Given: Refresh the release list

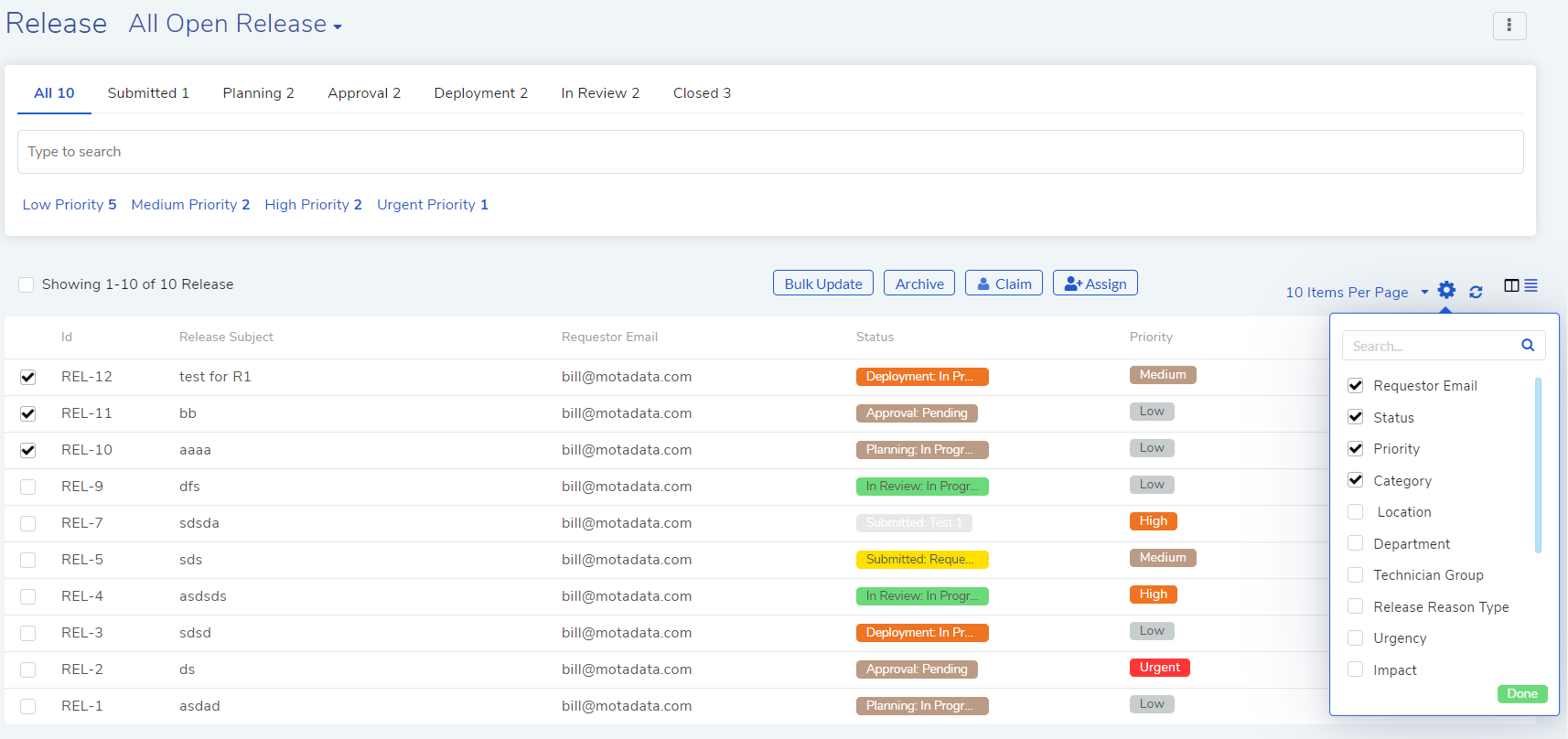Looking at the screenshot, I should (1476, 292).
